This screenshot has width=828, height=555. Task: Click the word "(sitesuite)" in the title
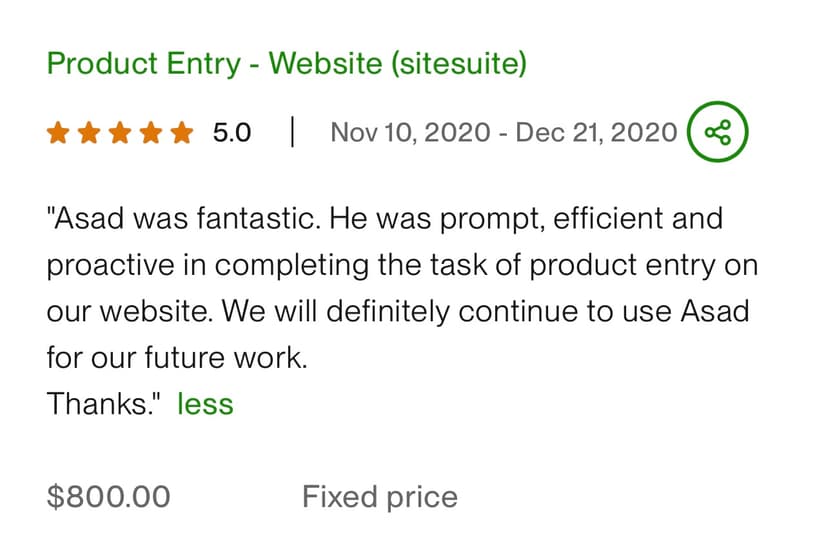pos(458,64)
